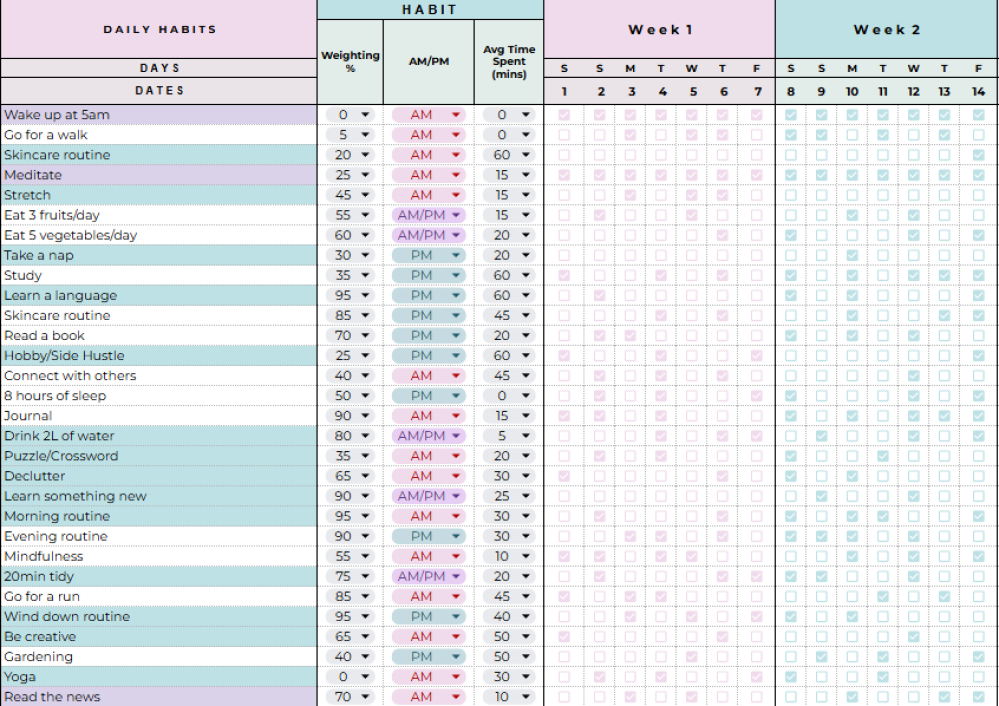Toggle Journal checkbox for day 3
999x706 pixels.
click(630, 416)
